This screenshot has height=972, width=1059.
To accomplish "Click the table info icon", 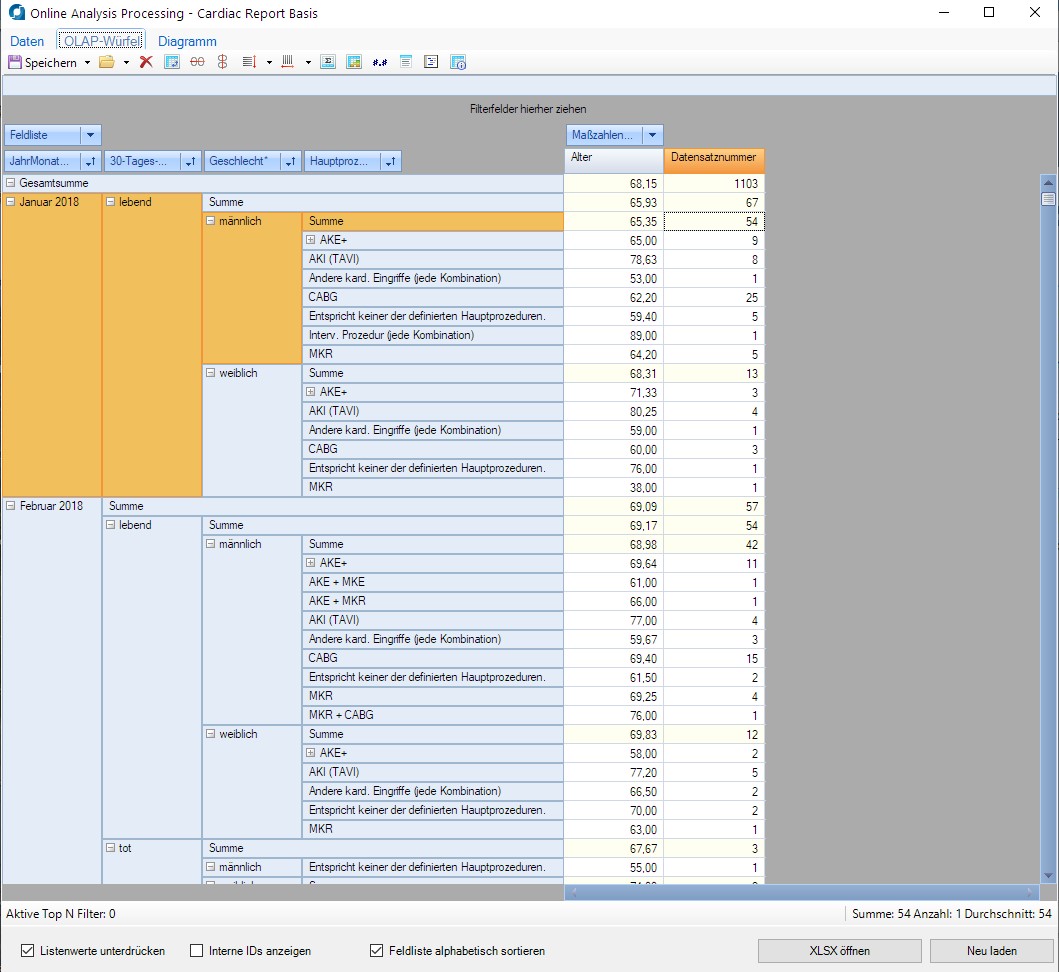I will (x=458, y=62).
